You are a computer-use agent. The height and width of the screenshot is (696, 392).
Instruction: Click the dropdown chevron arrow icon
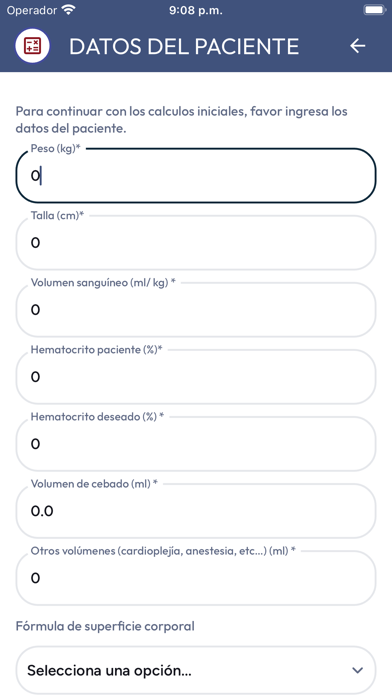click(358, 670)
